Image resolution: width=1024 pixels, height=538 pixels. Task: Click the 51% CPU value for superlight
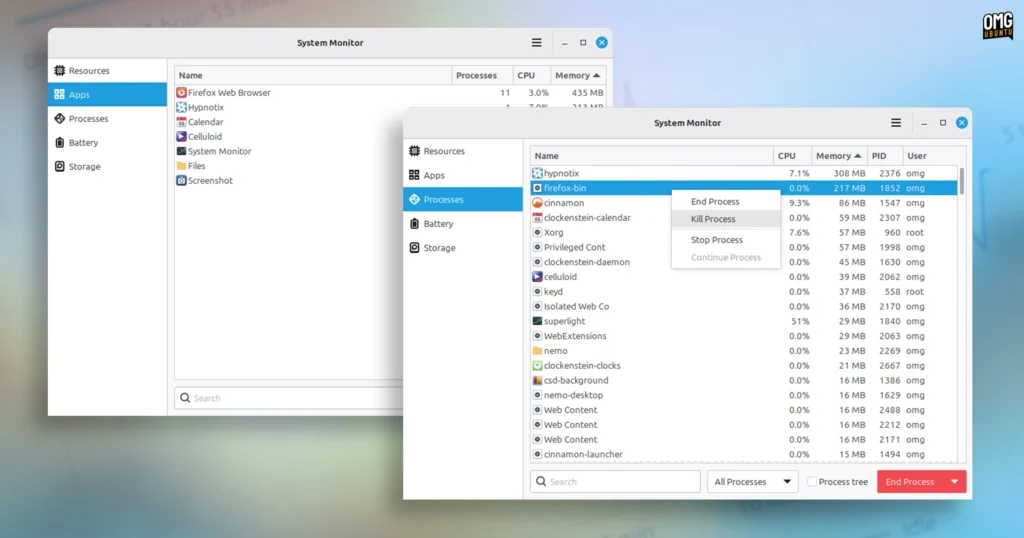click(800, 321)
